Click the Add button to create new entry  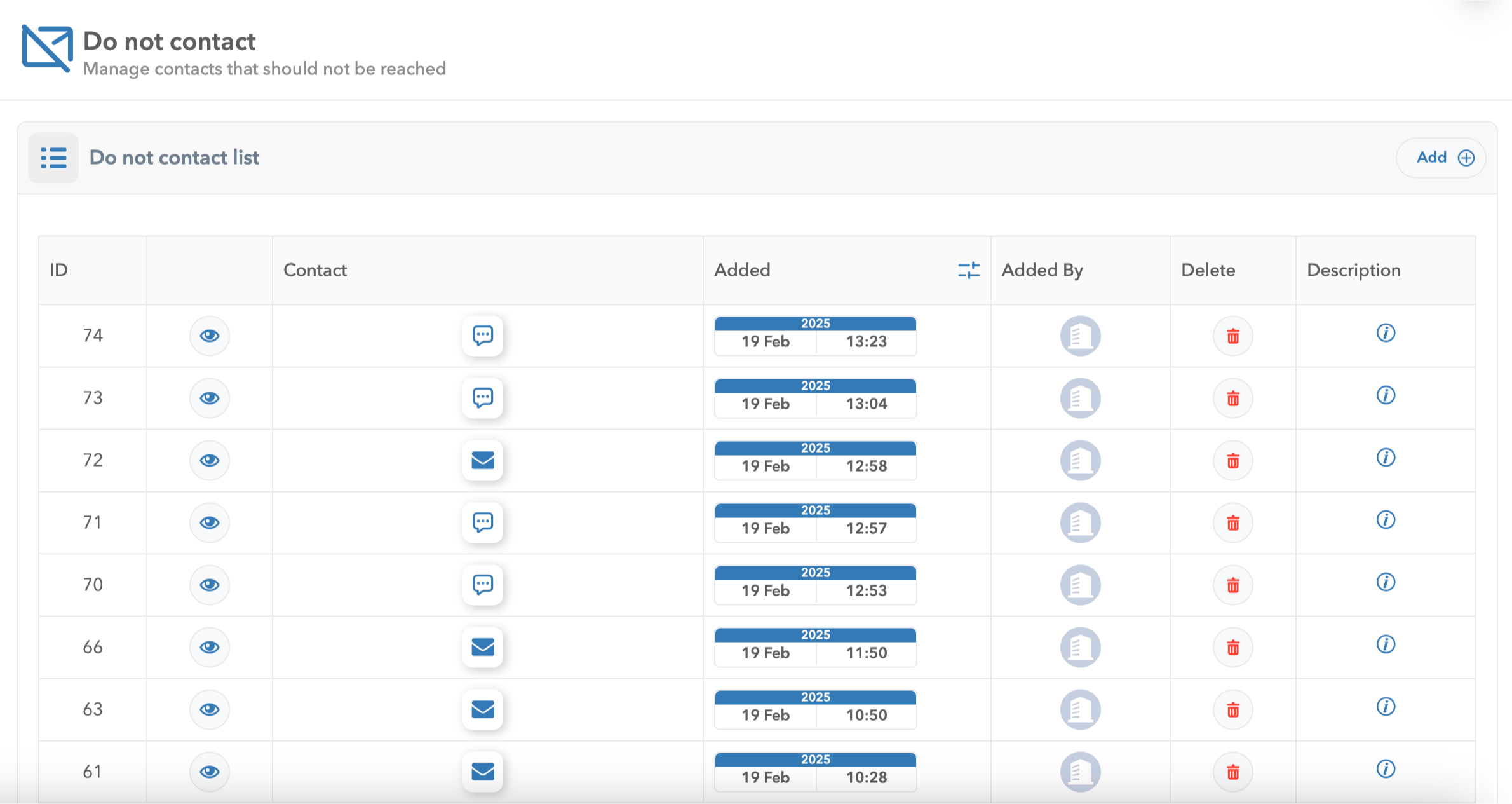1441,158
